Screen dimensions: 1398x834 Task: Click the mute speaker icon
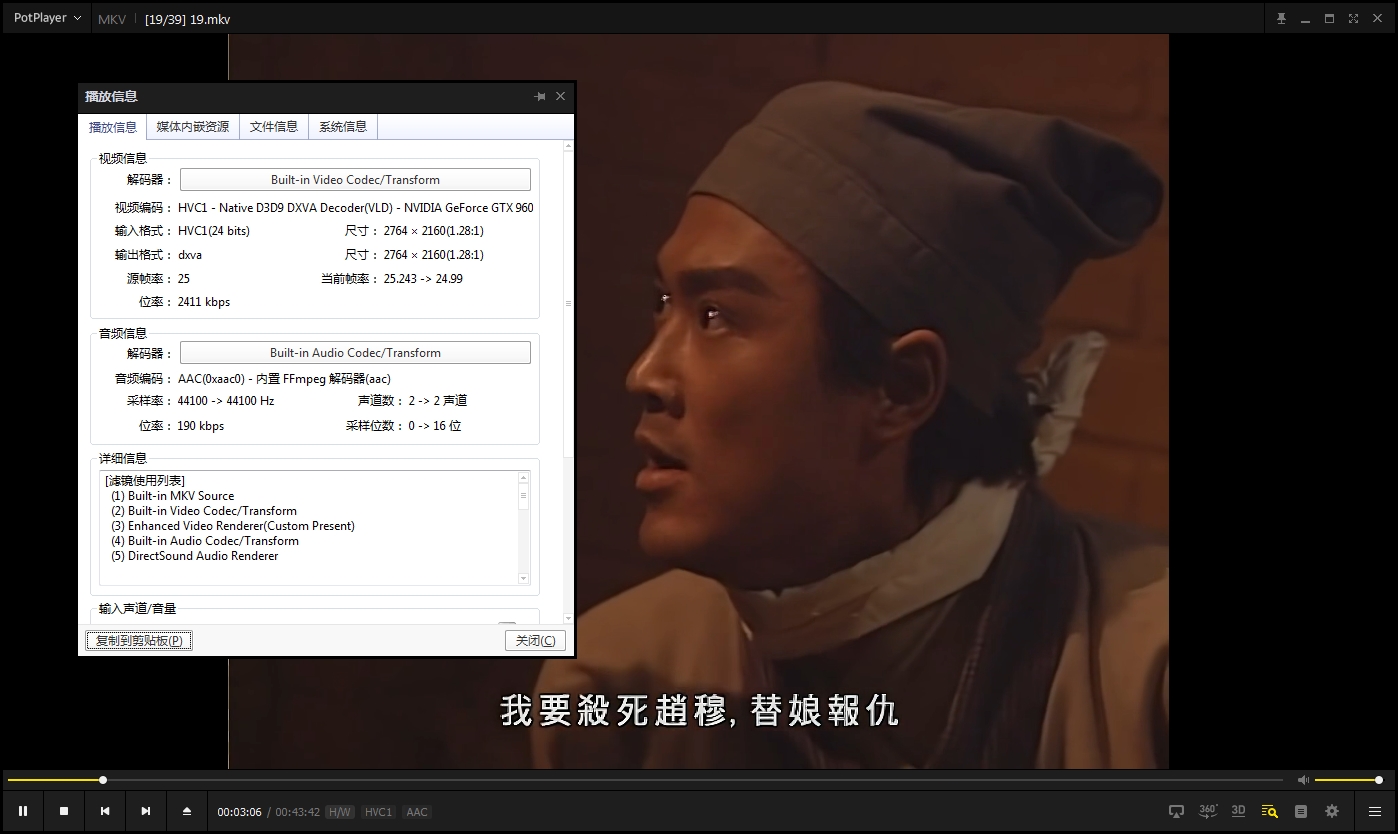pyautogui.click(x=1303, y=780)
